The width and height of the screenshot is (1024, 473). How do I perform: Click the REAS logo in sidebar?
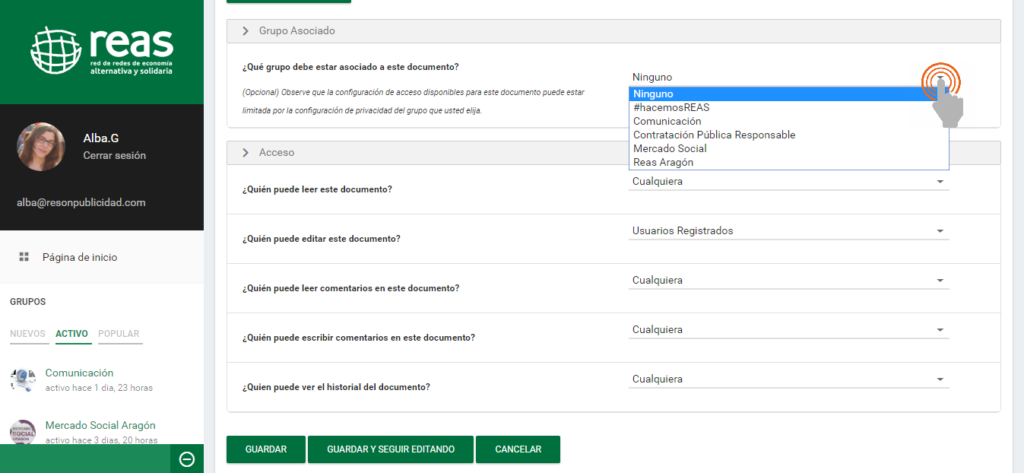point(102,52)
